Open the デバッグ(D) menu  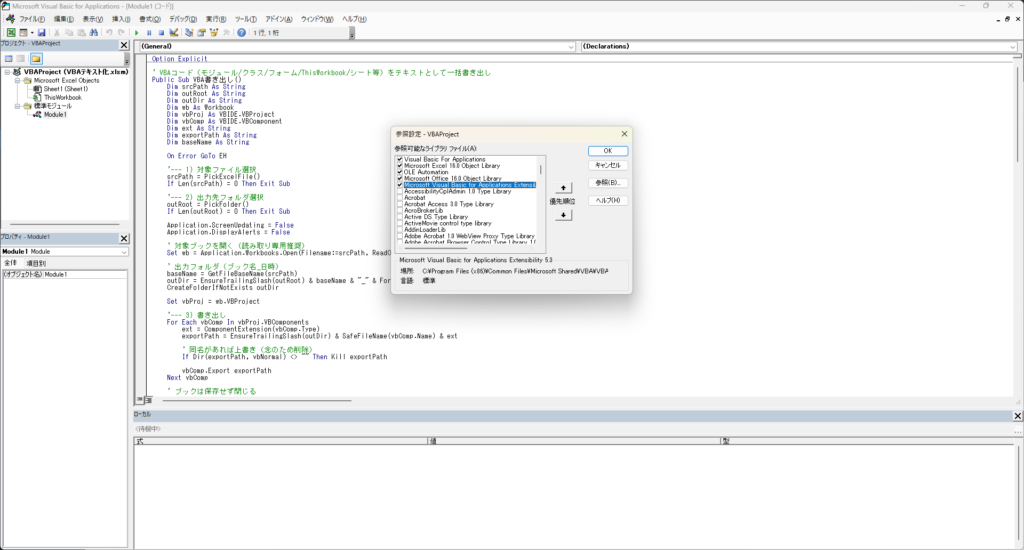[183, 19]
